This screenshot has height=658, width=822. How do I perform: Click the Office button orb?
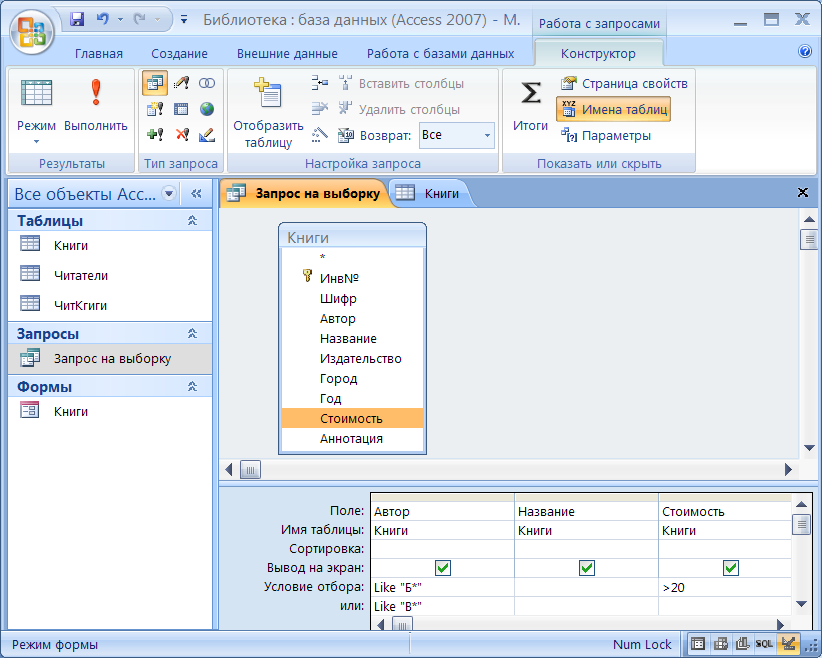(32, 33)
